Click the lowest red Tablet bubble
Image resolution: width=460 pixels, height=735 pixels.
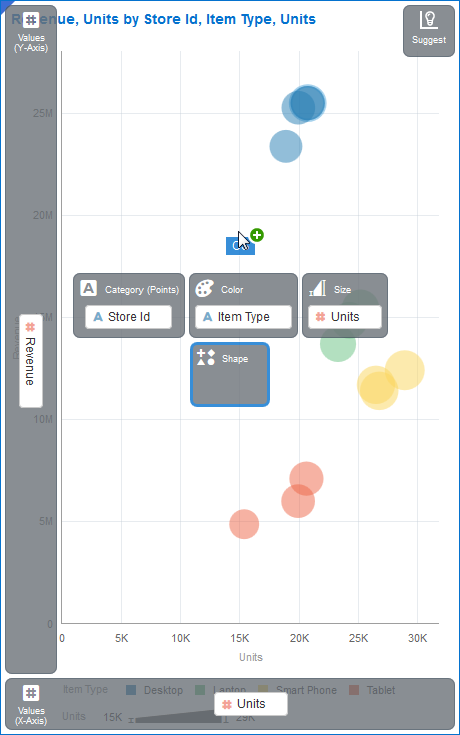(244, 524)
